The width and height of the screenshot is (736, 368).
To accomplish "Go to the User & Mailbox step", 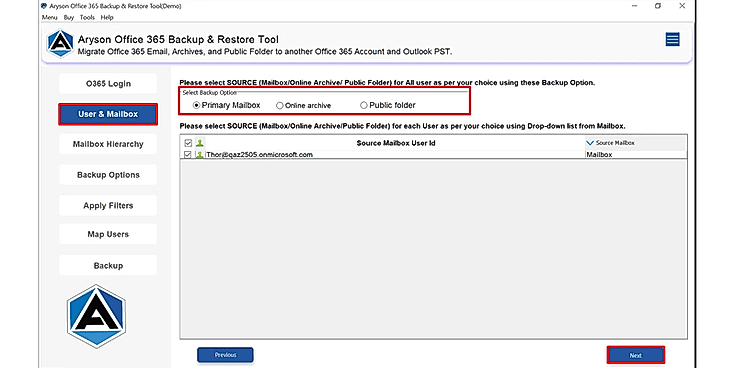I will tap(108, 114).
